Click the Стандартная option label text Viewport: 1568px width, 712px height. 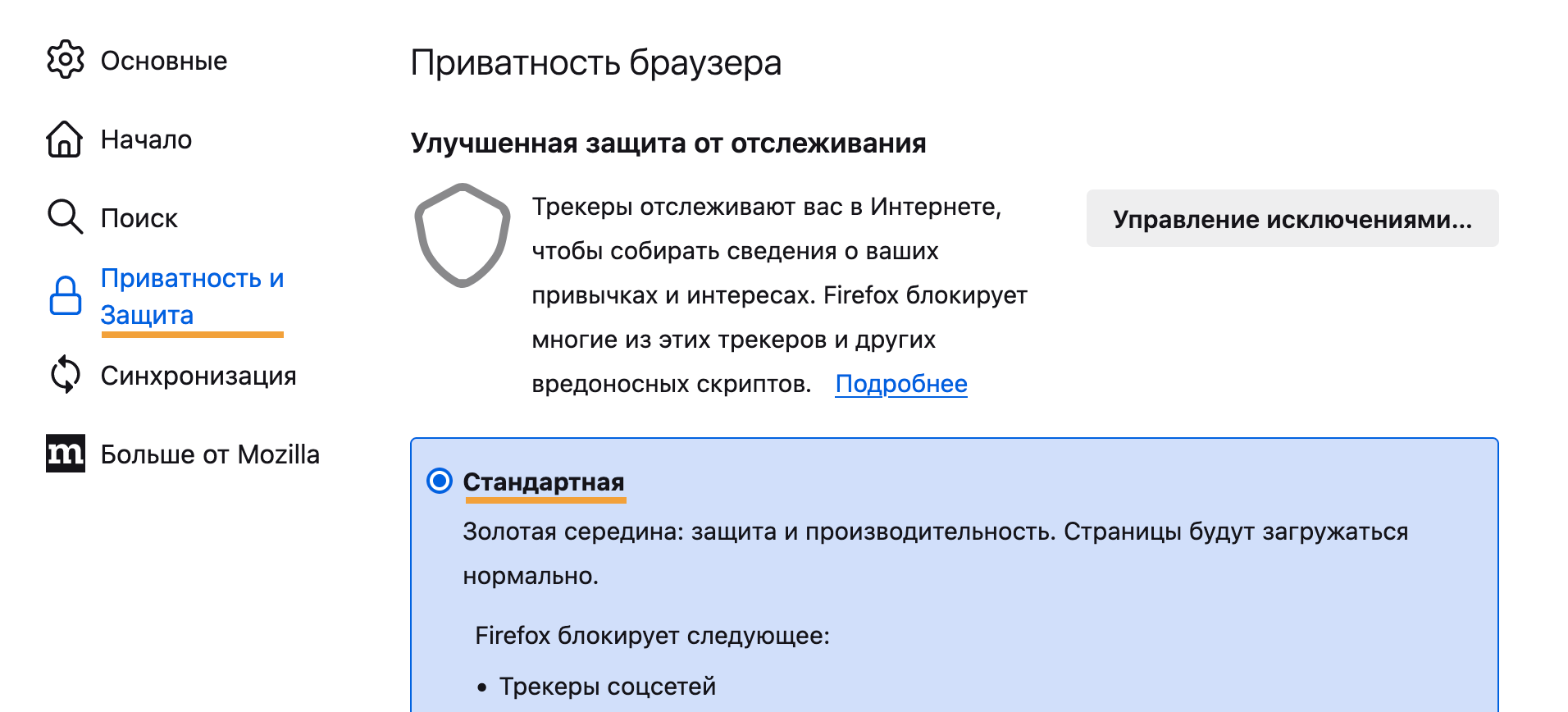pyautogui.click(x=544, y=482)
